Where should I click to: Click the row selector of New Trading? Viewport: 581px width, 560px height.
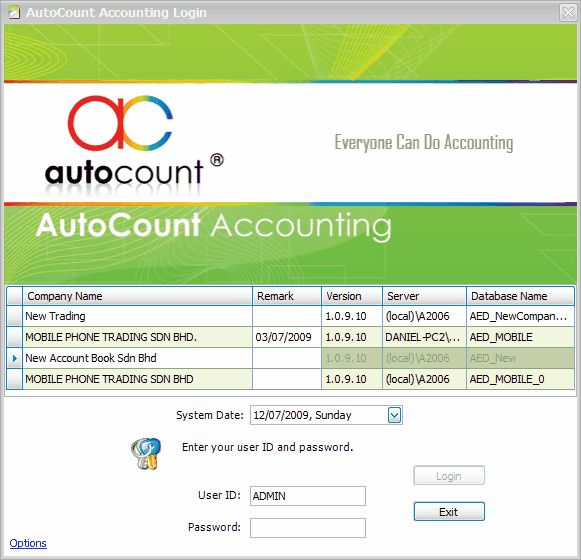14,316
